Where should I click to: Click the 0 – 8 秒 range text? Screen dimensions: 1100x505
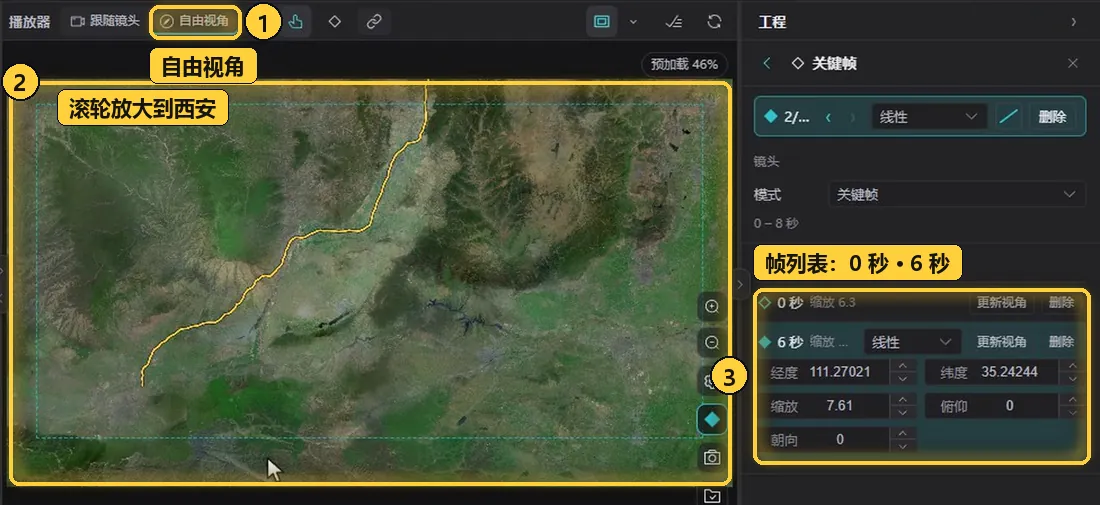[x=776, y=224]
